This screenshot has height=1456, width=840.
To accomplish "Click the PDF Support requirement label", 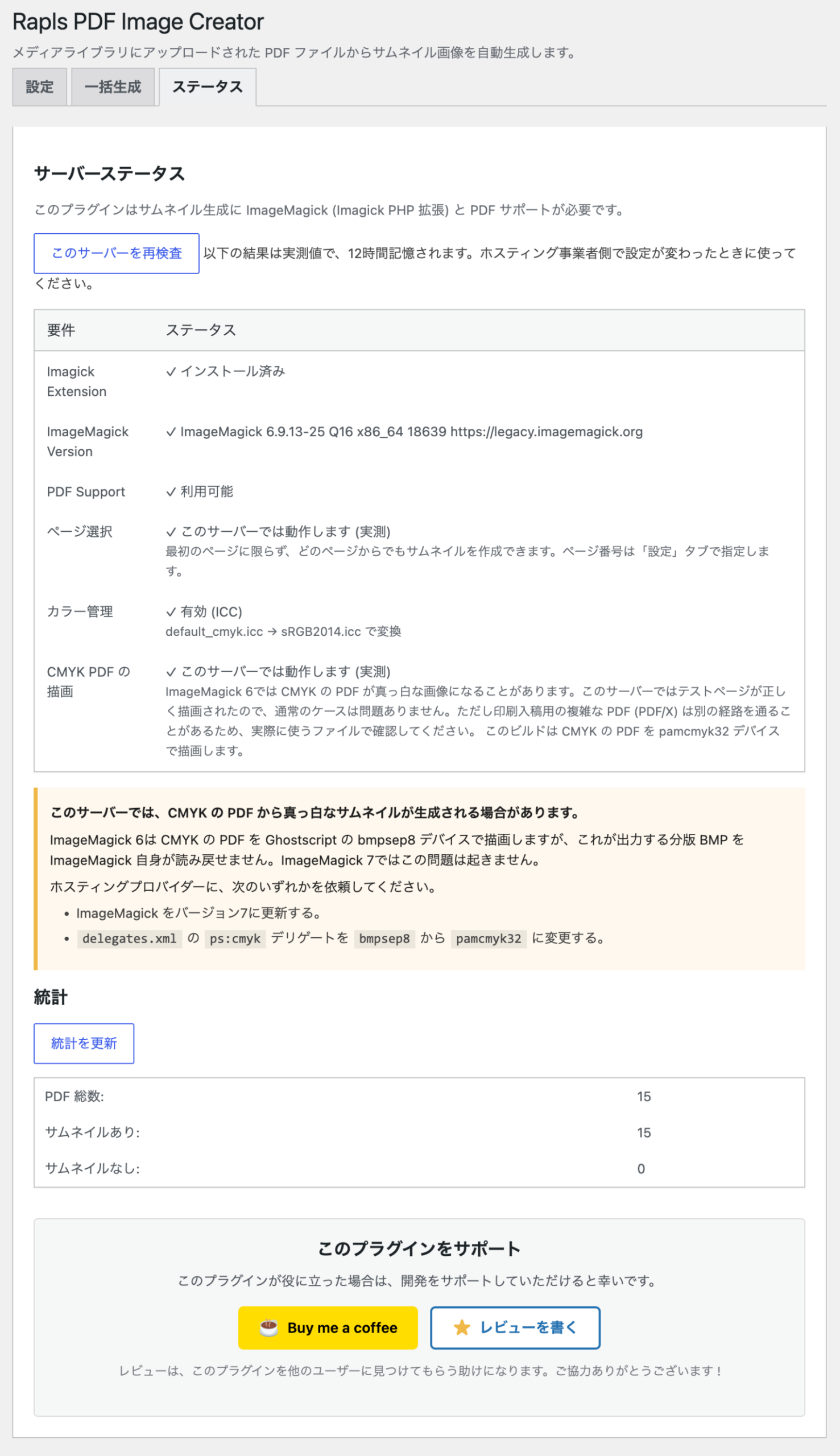I will tap(86, 491).
